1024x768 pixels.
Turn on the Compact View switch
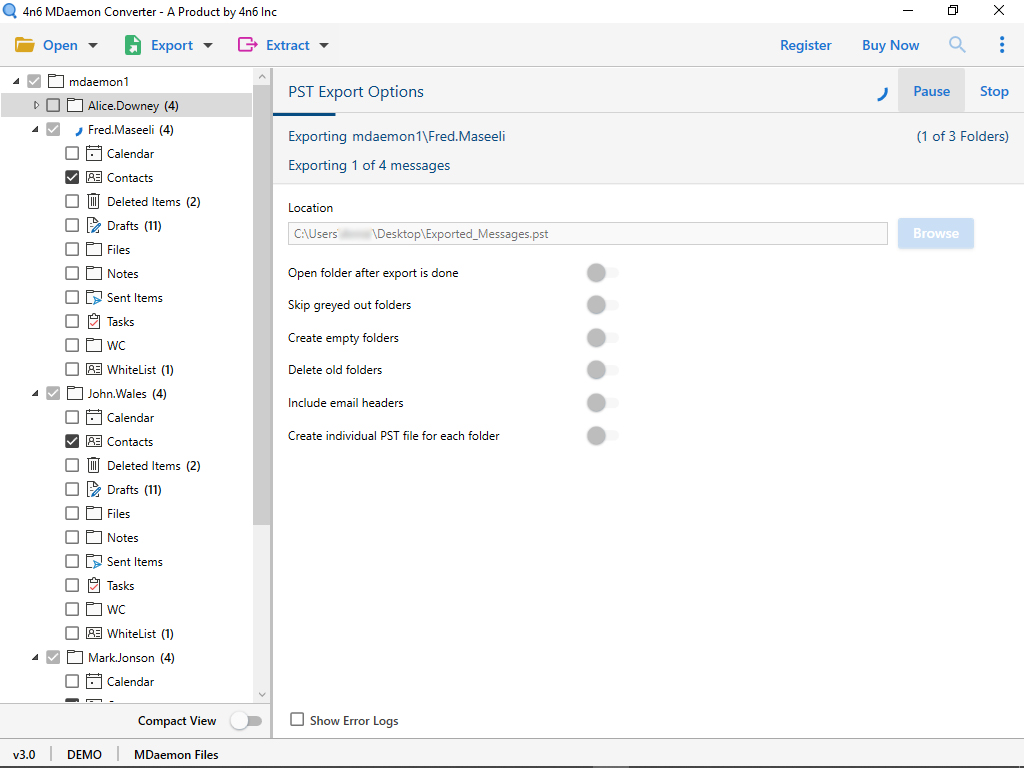pyautogui.click(x=245, y=721)
